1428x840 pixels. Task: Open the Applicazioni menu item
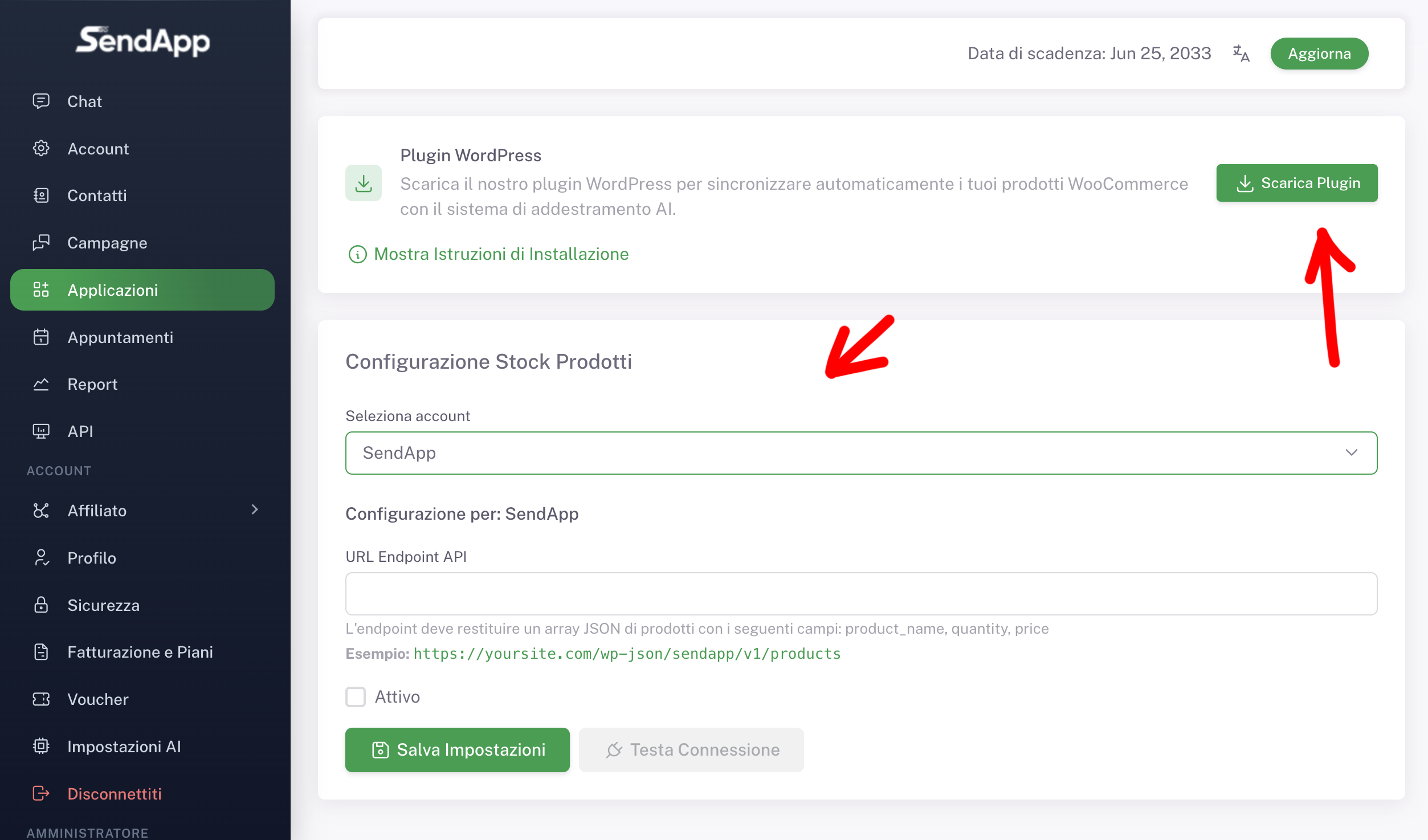coord(142,290)
